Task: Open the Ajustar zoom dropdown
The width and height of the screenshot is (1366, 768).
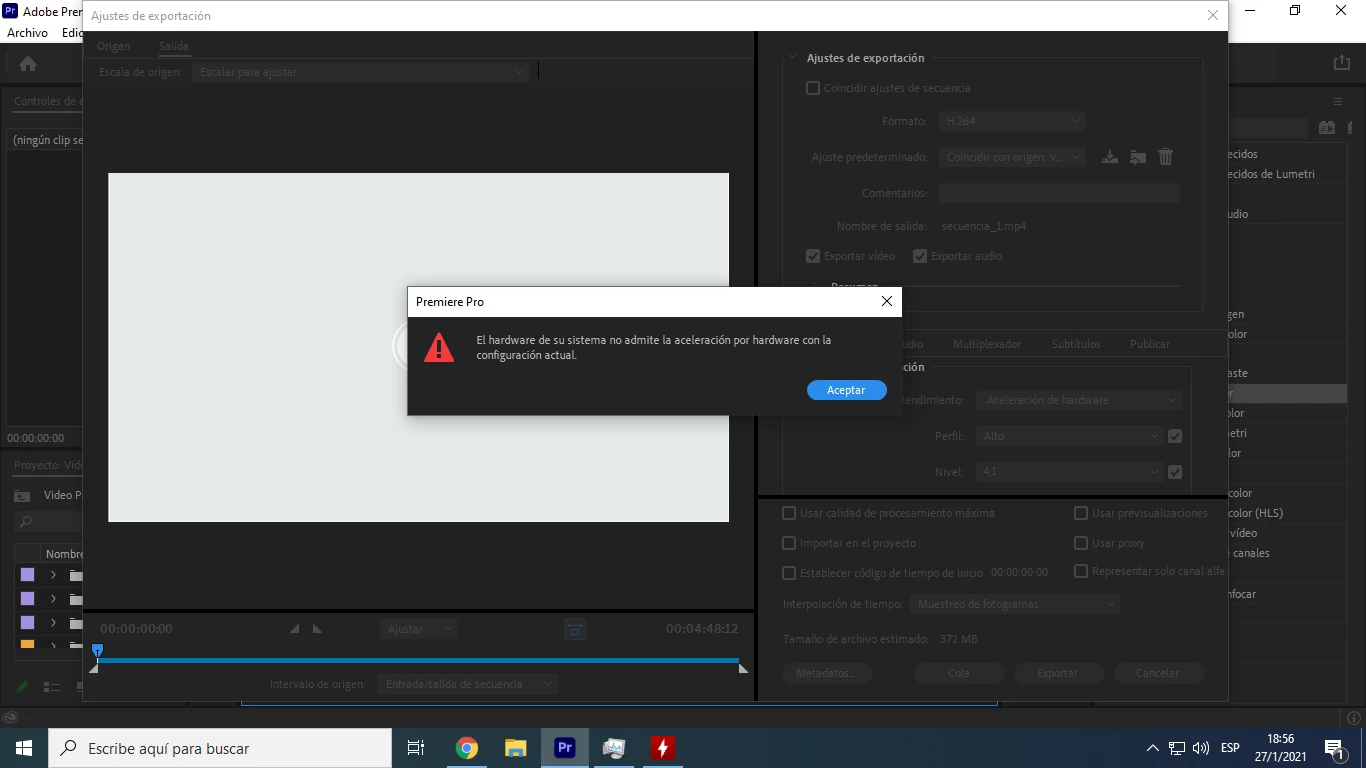Action: point(418,629)
